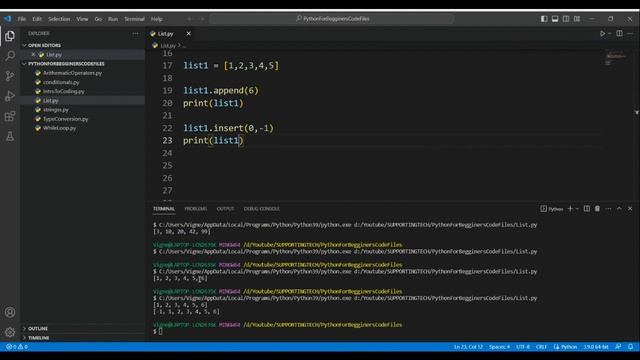Click the PythonForBegginersCodeFiles search box

tap(332, 19)
